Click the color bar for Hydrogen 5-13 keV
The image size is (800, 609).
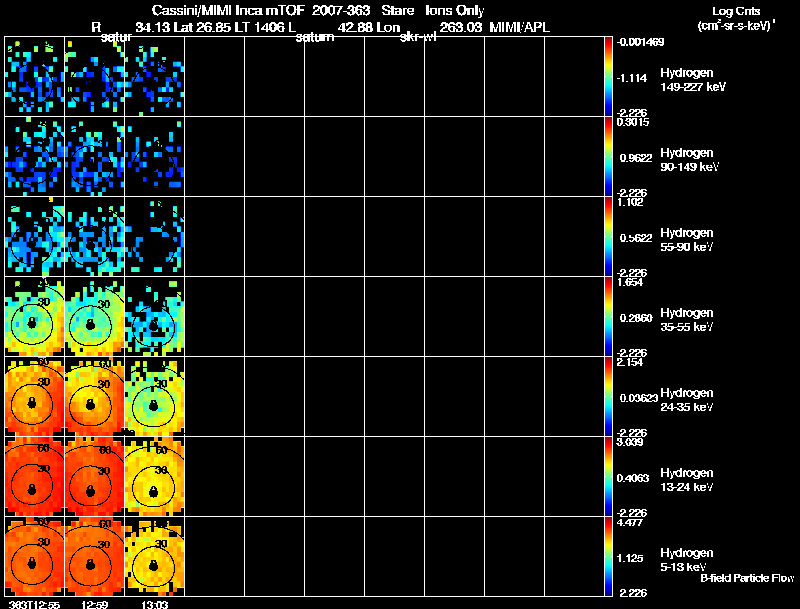coord(608,556)
